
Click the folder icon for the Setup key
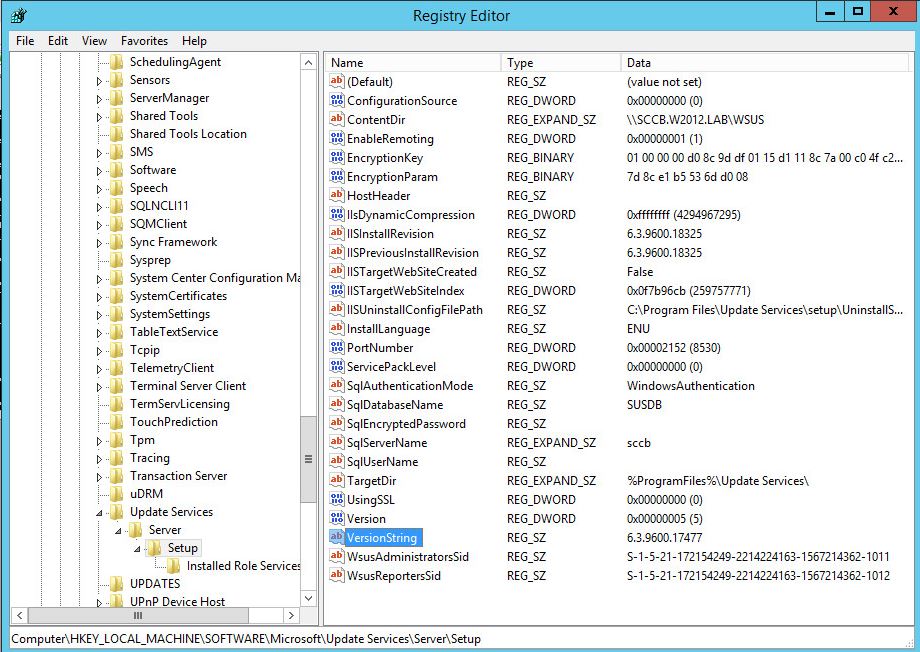click(155, 548)
